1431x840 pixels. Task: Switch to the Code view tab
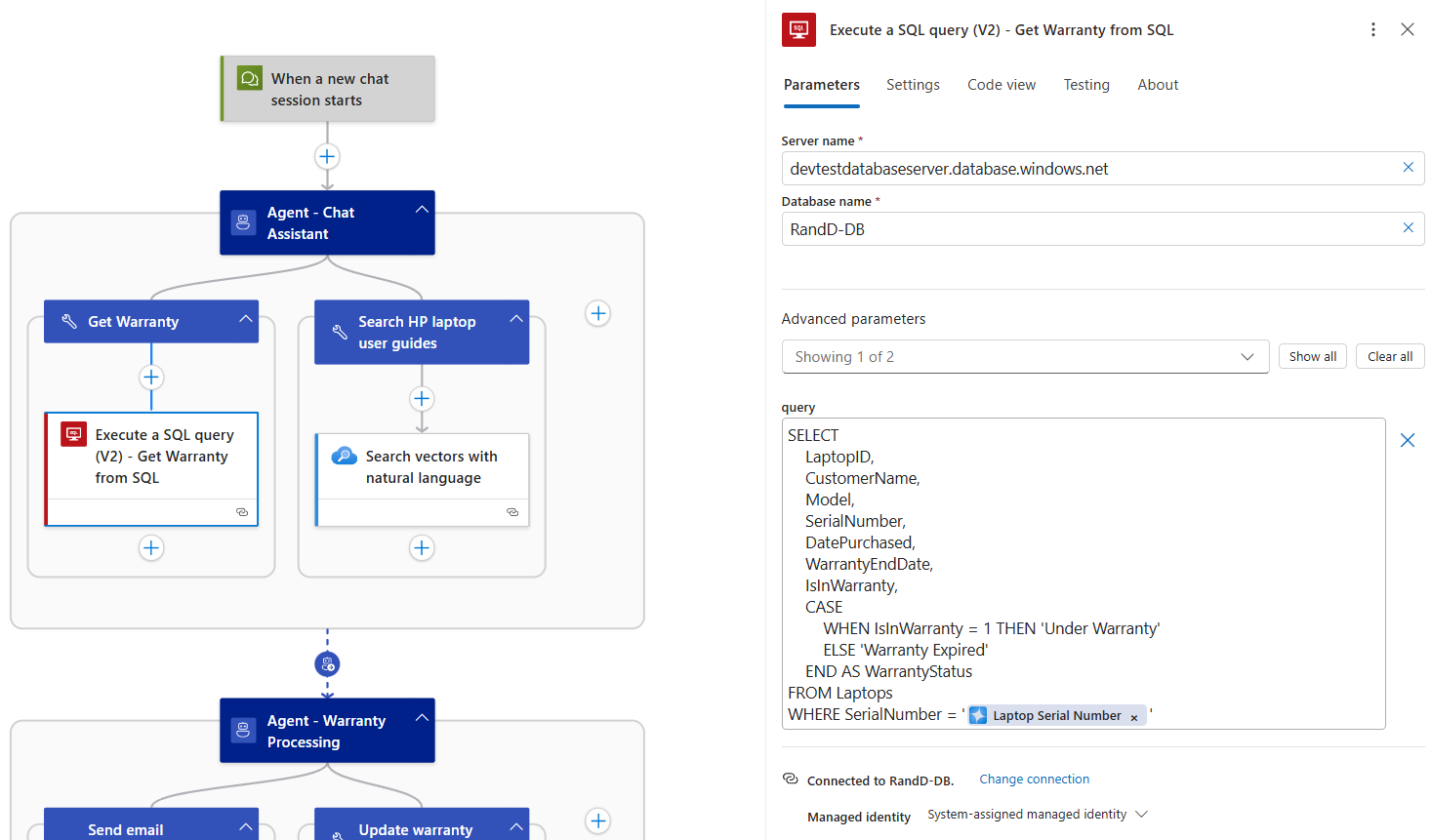click(x=1001, y=85)
